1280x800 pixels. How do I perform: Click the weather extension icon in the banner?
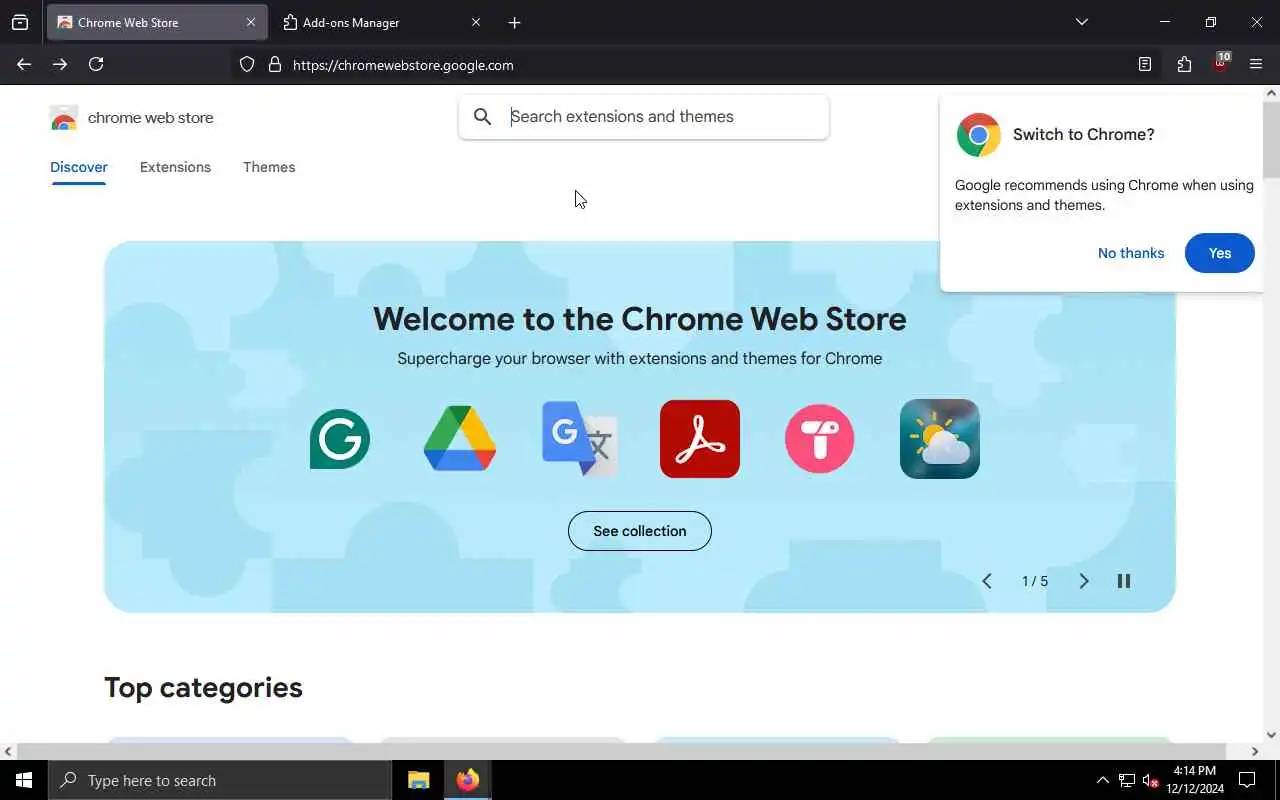(x=940, y=439)
